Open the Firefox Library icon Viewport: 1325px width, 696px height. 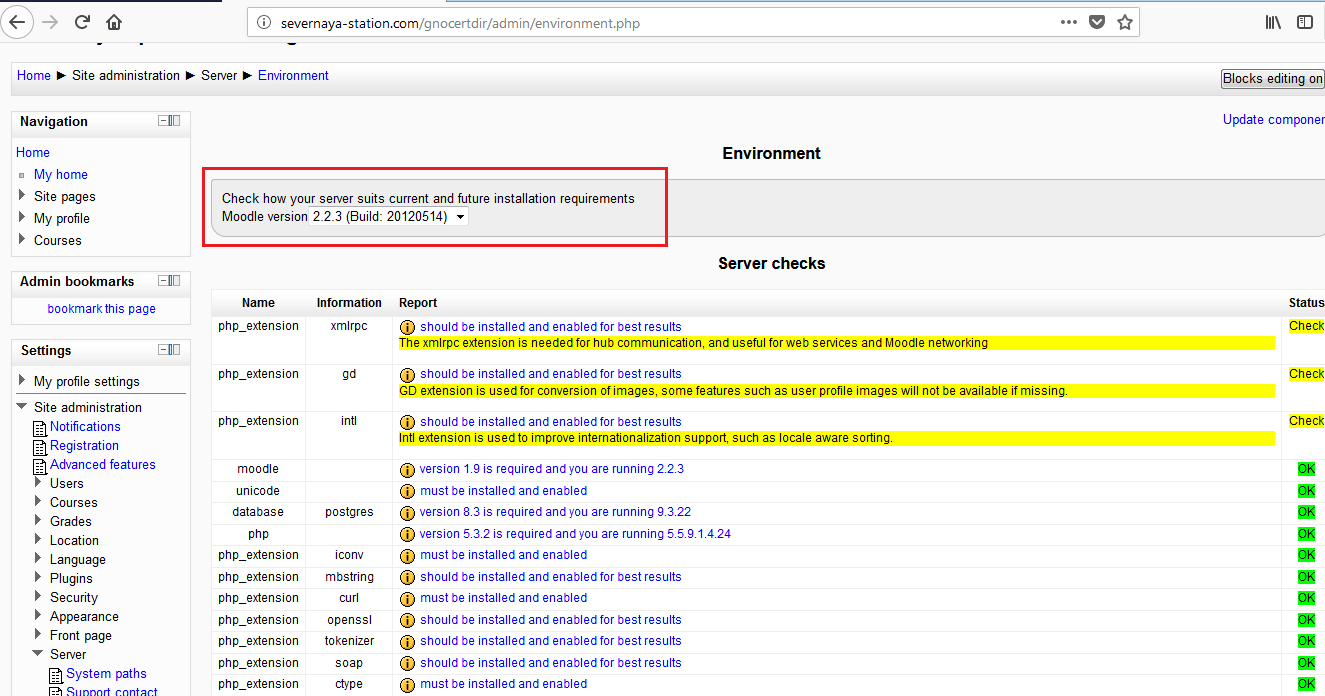(1273, 22)
